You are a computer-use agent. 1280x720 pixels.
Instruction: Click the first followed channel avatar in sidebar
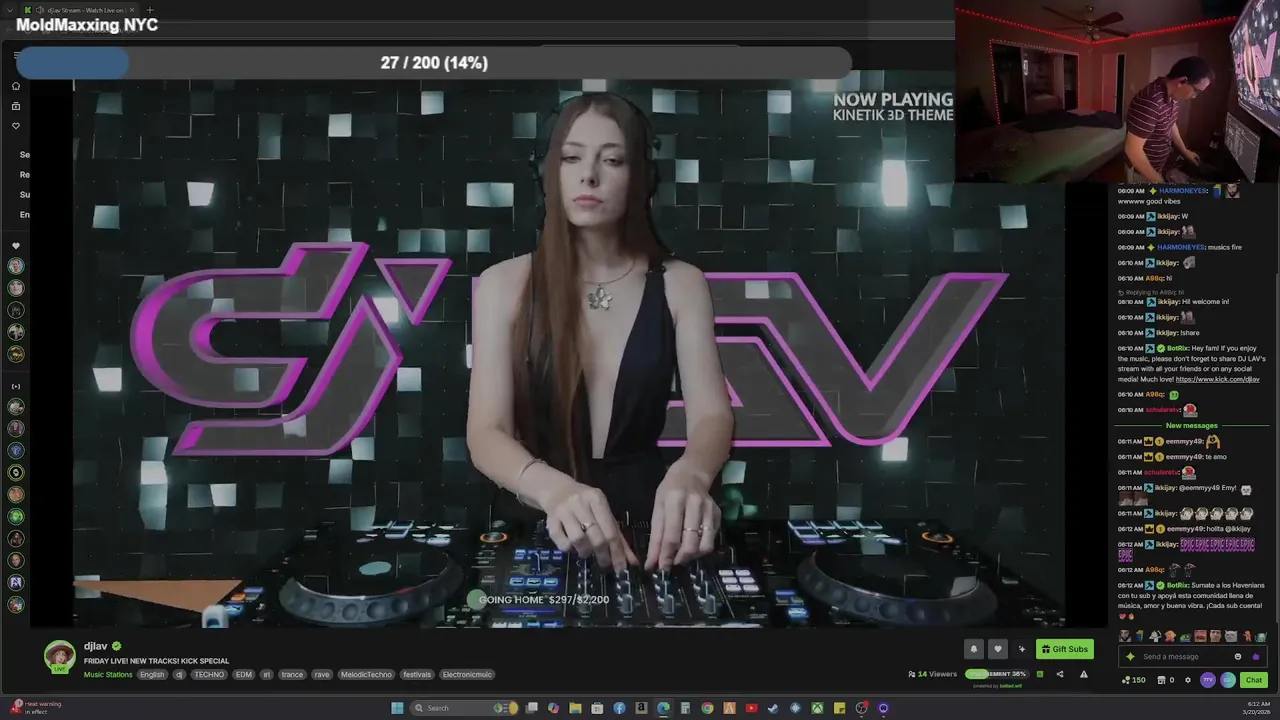click(x=15, y=266)
